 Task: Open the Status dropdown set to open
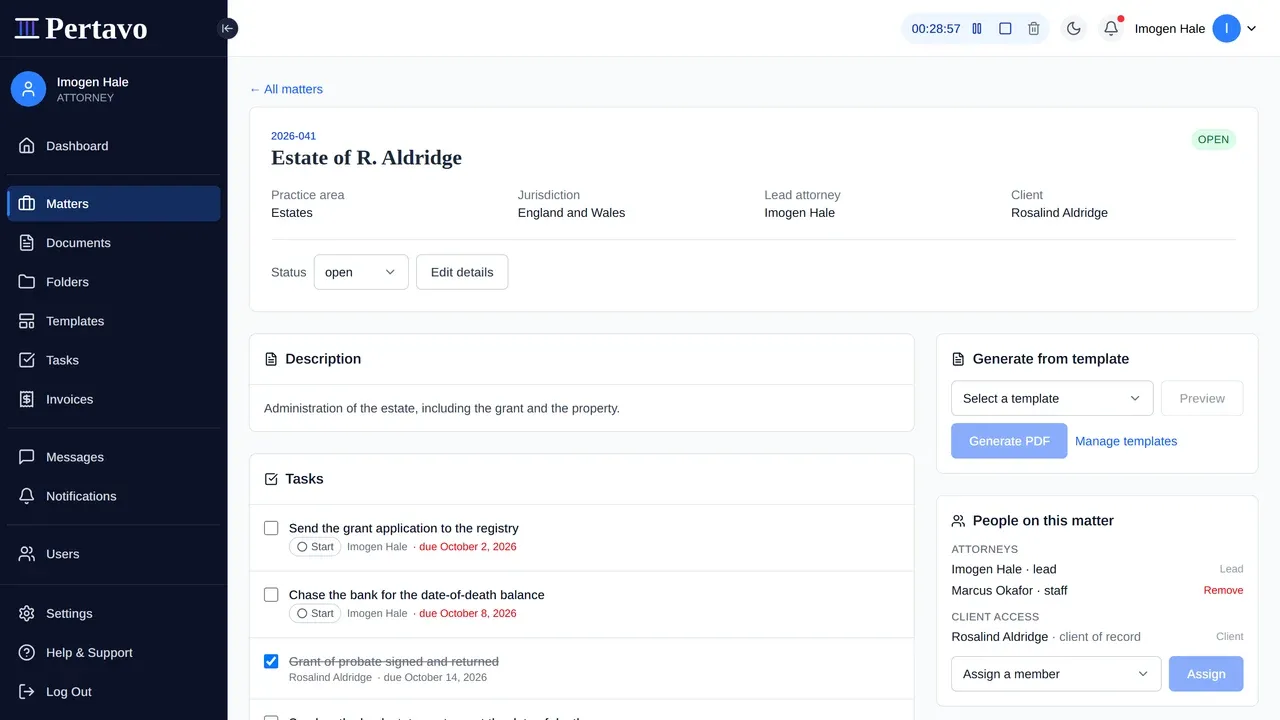(x=361, y=272)
